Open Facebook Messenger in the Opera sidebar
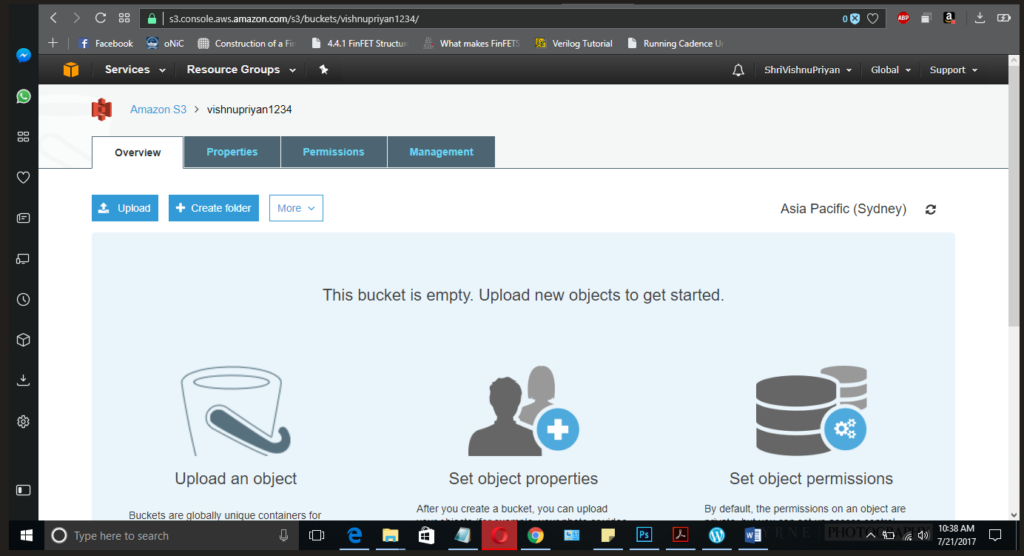The width and height of the screenshot is (1024, 556). click(x=23, y=56)
